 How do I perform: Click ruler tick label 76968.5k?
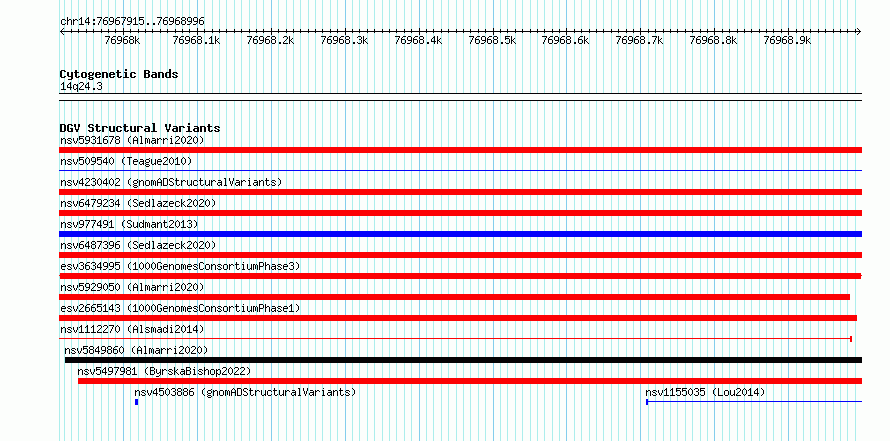coord(492,40)
